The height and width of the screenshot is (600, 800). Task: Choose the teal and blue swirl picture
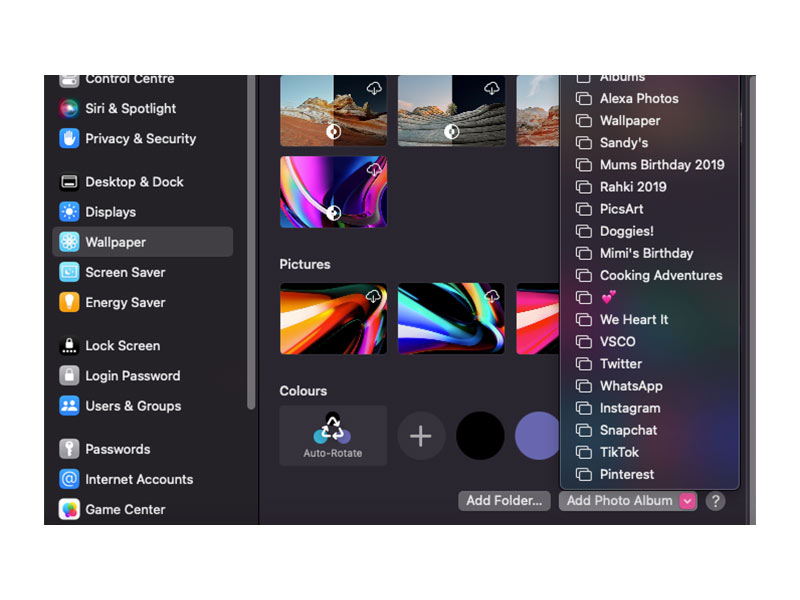(x=452, y=319)
